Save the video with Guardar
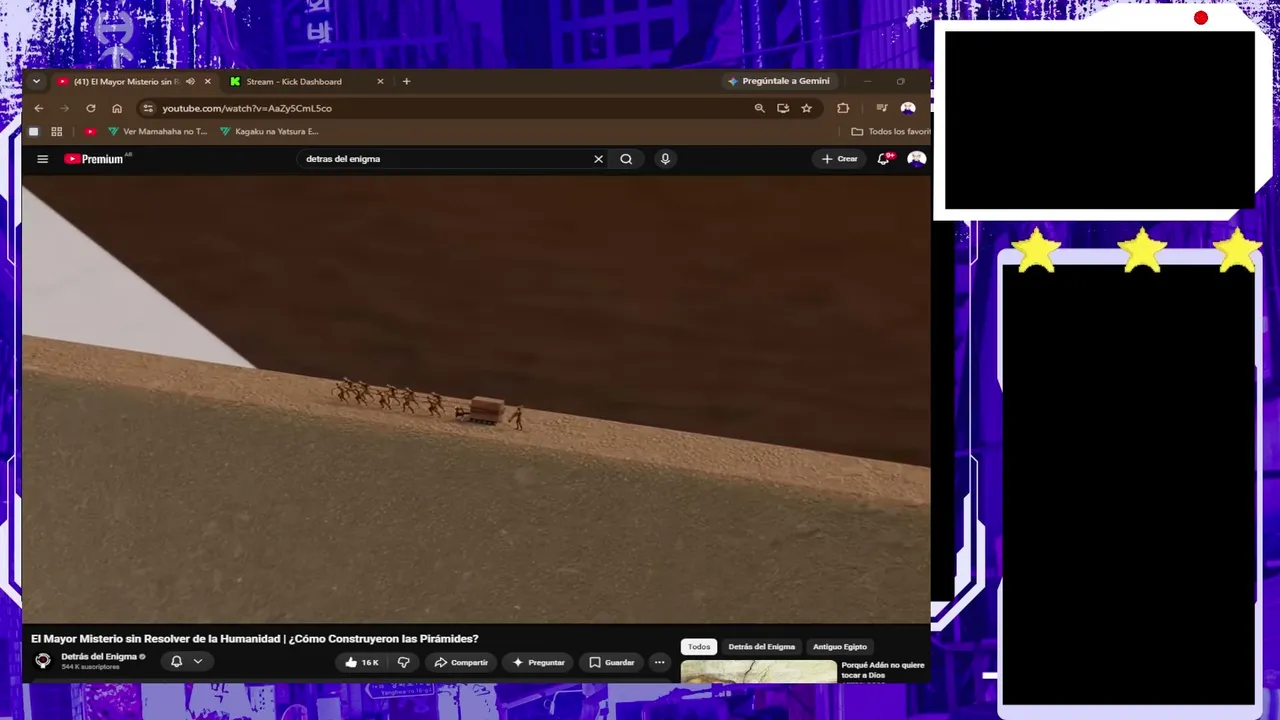This screenshot has height=720, width=1280. coord(612,662)
